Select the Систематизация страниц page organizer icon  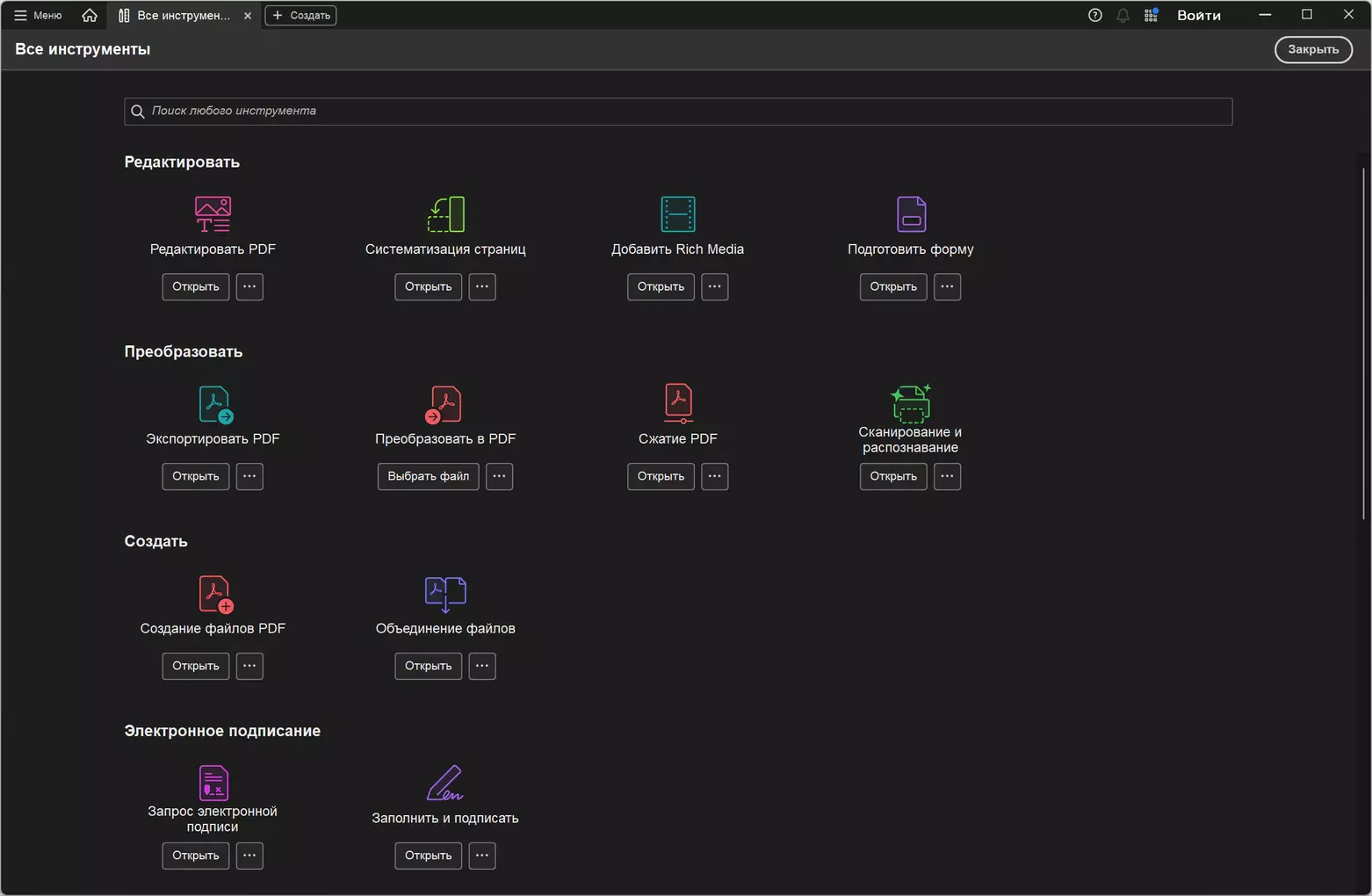tap(445, 214)
